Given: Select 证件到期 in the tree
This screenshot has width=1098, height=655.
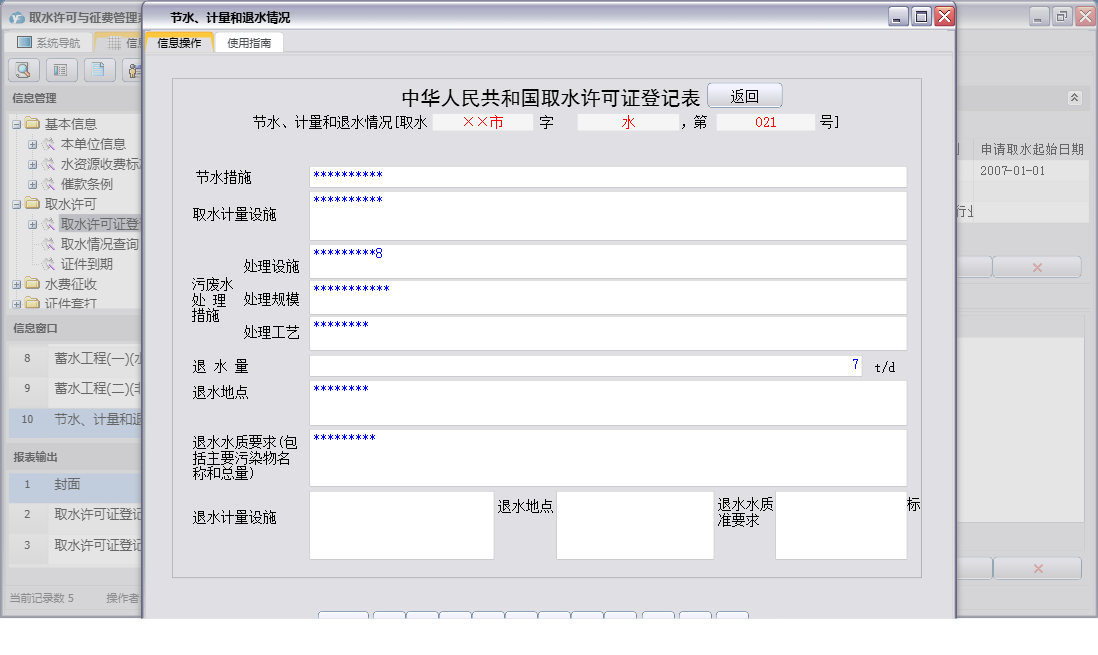Looking at the screenshot, I should pyautogui.click(x=86, y=264).
